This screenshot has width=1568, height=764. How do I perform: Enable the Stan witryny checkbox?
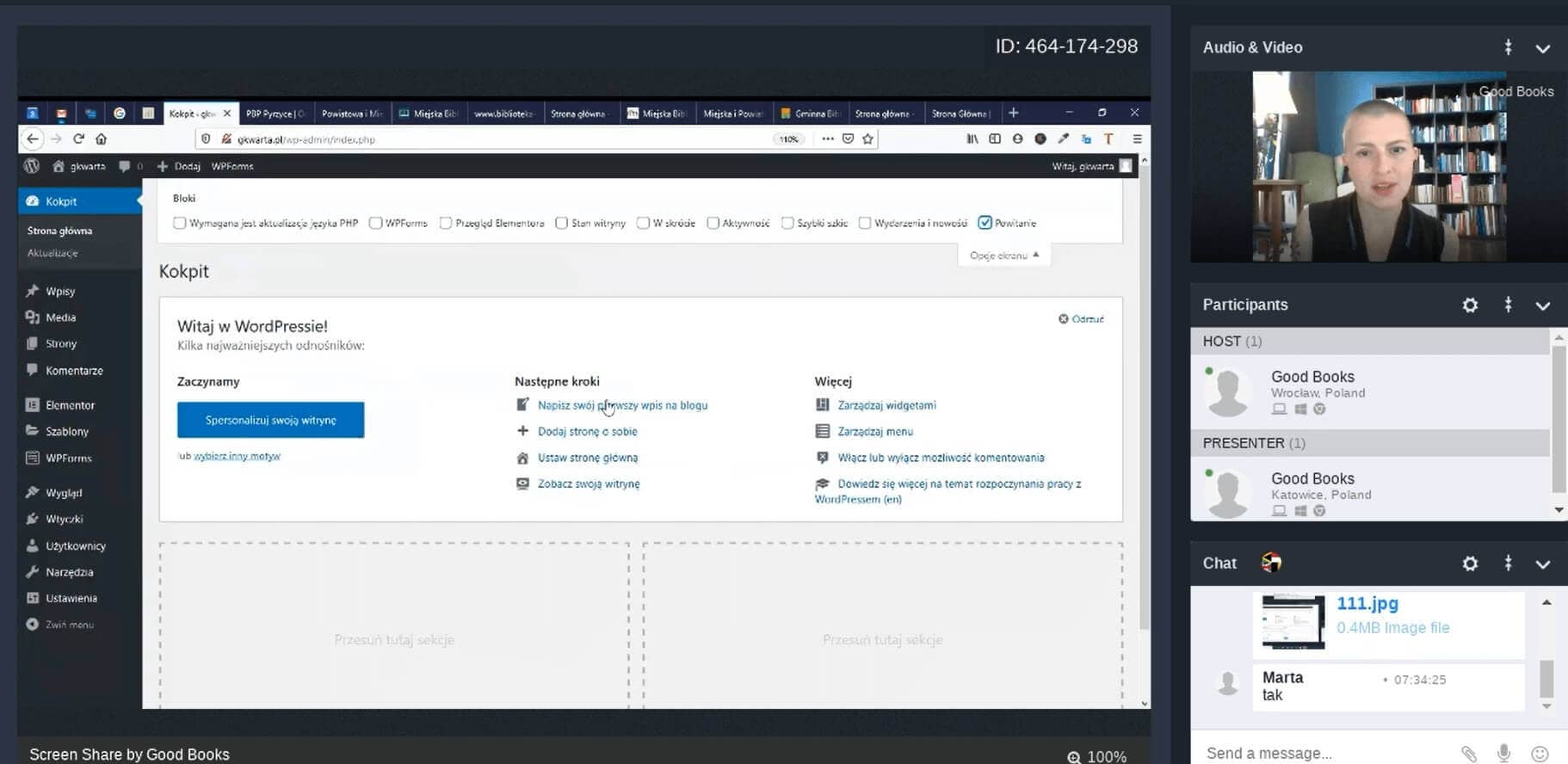coord(561,223)
